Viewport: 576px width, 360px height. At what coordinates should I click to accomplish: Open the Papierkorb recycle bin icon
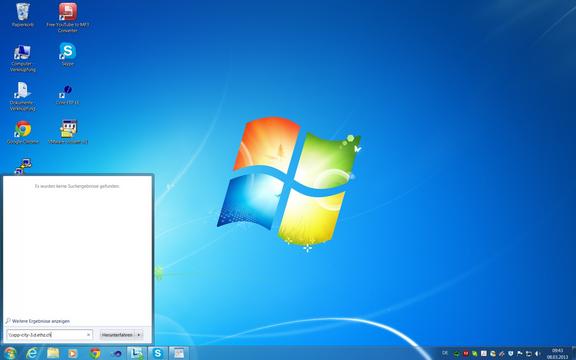click(x=23, y=15)
